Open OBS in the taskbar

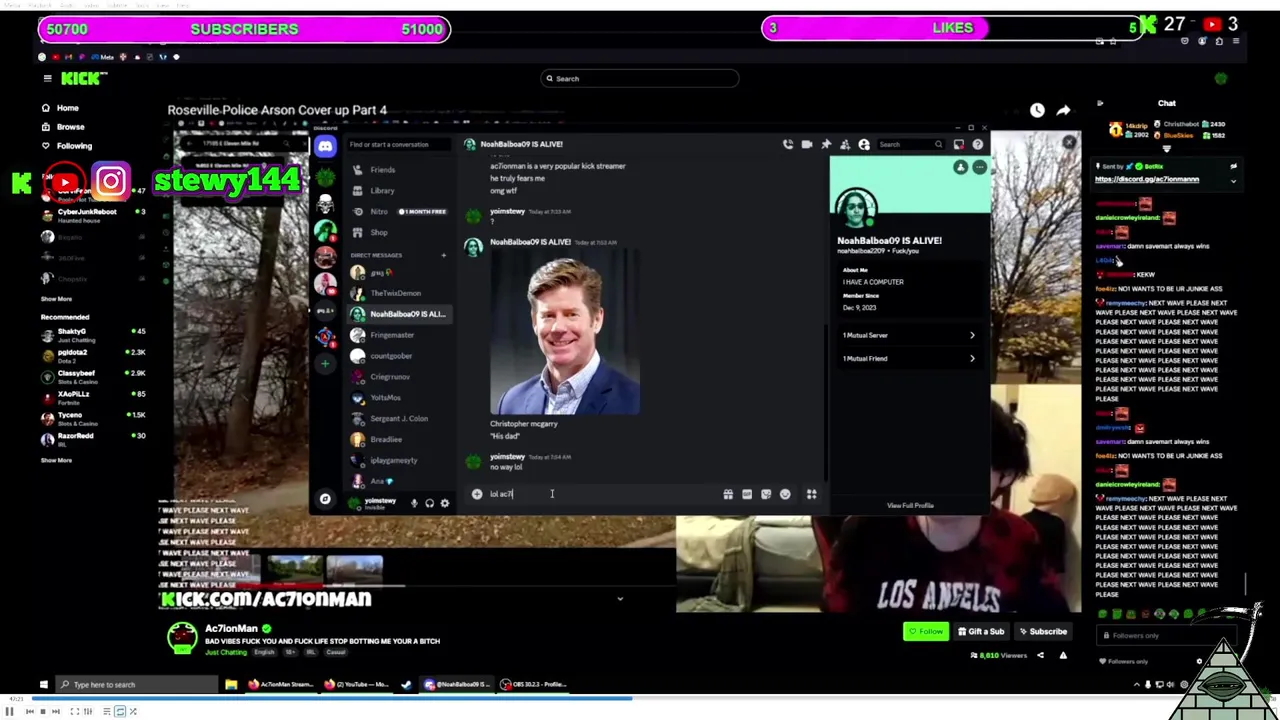(535, 684)
